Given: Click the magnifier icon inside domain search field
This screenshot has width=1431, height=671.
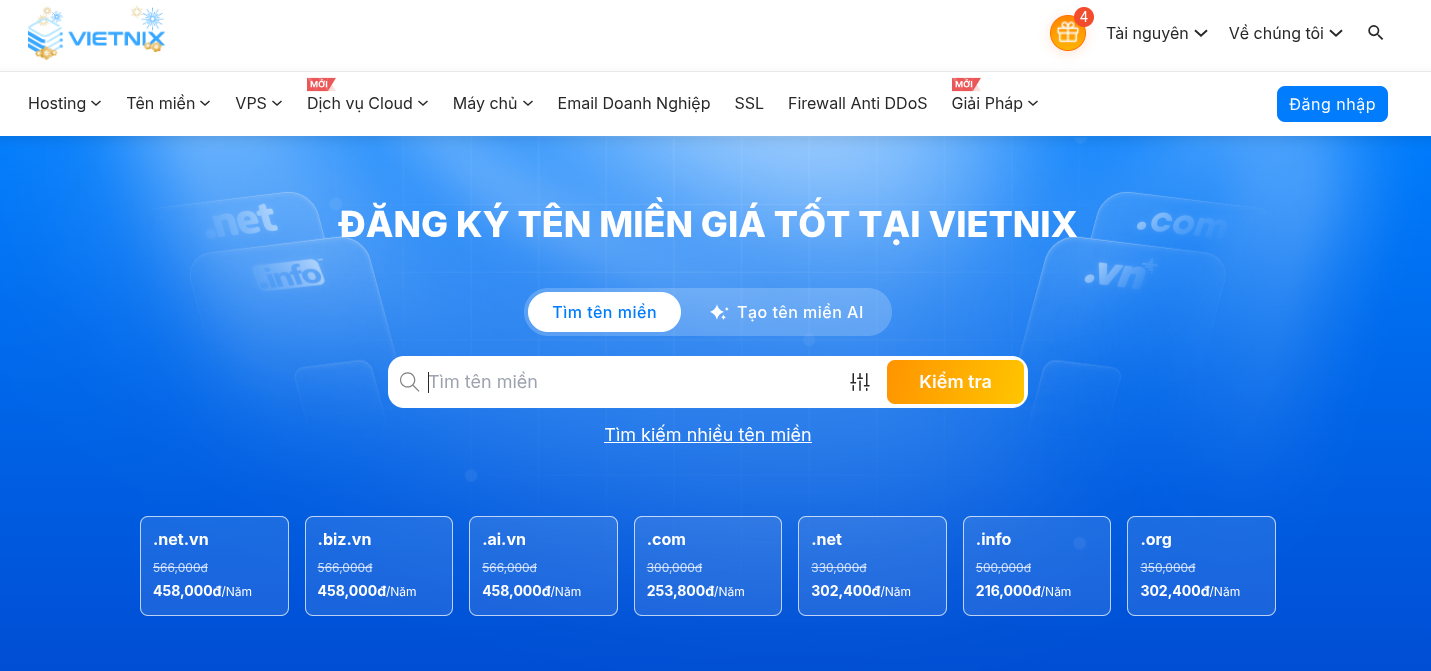Looking at the screenshot, I should [410, 381].
